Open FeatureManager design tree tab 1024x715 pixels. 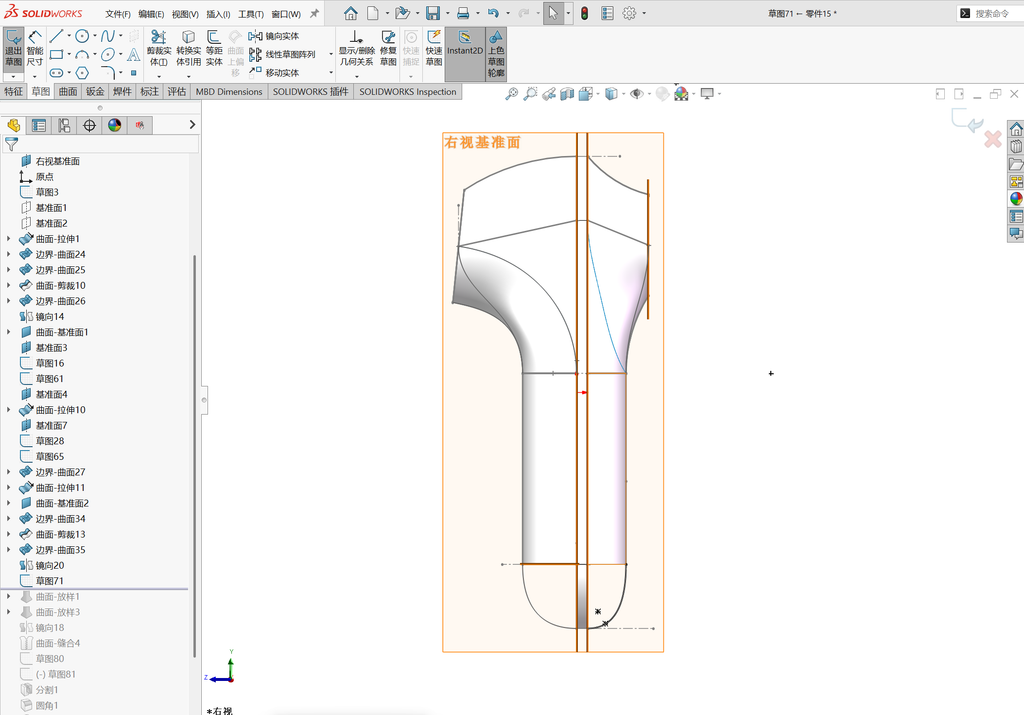tap(14, 125)
